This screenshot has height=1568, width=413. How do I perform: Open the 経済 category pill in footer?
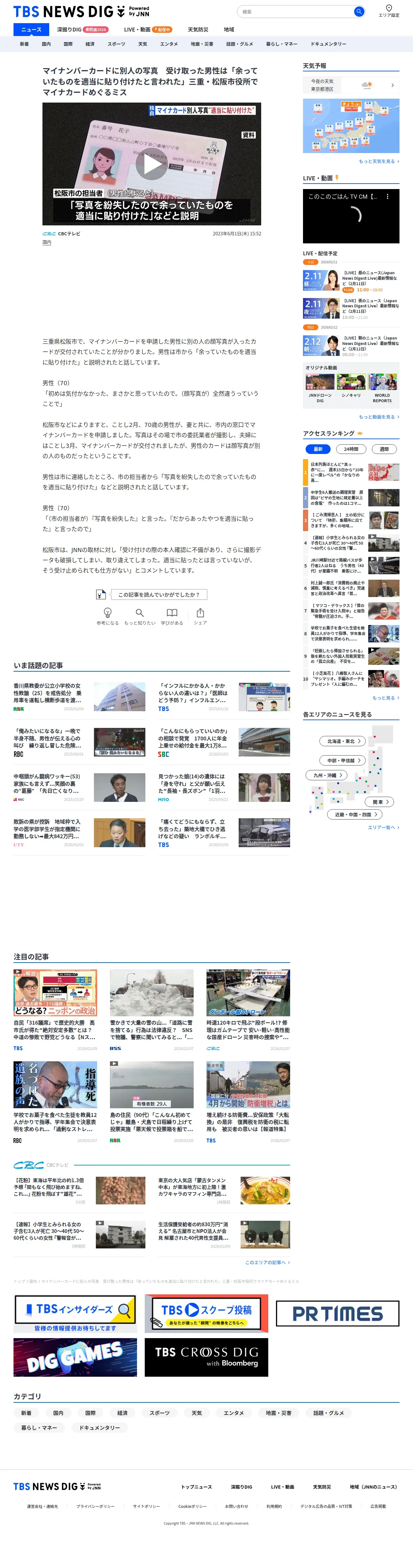click(123, 1413)
